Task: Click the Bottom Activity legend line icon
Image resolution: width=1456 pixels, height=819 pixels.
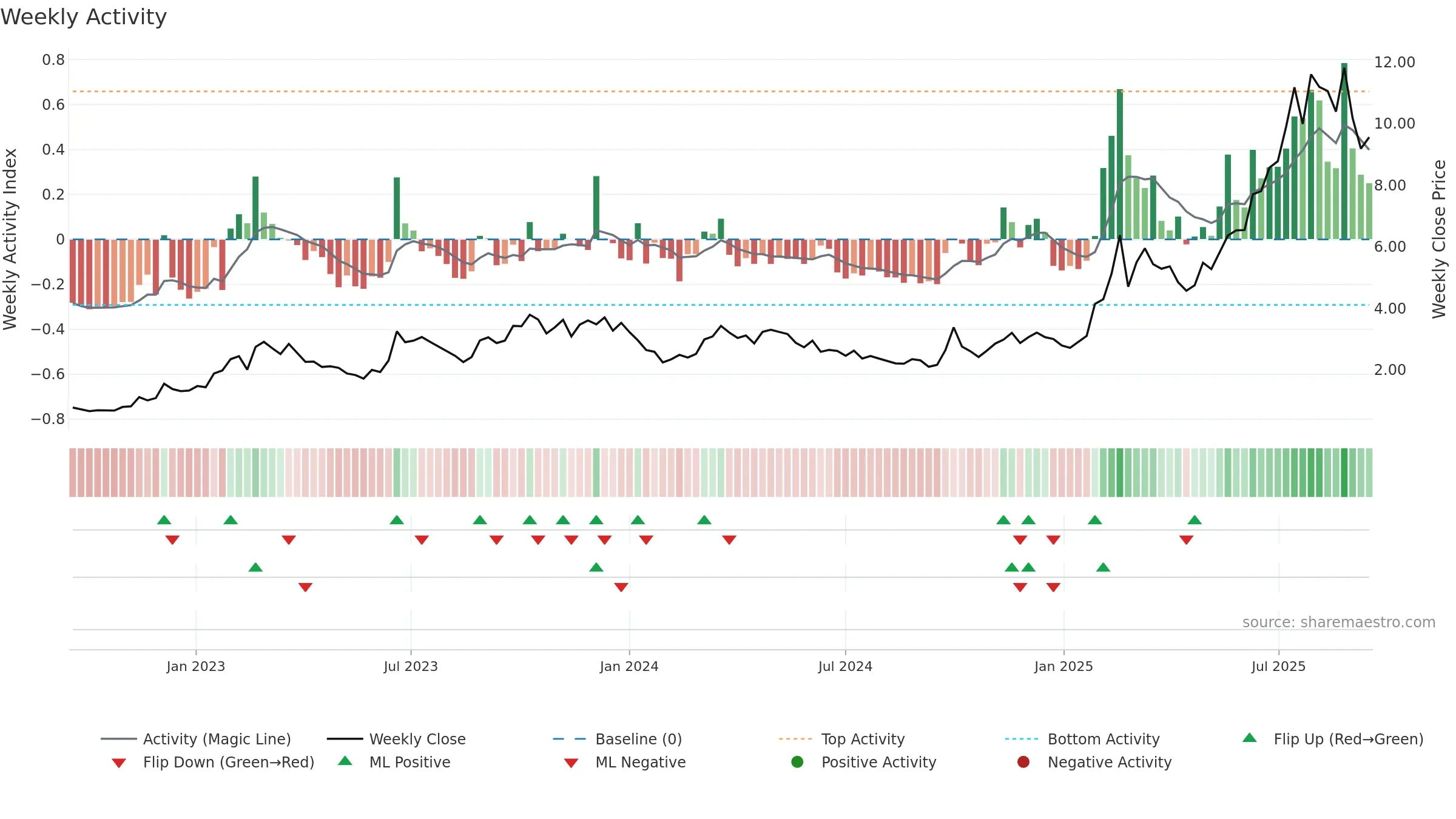Action: click(1022, 739)
